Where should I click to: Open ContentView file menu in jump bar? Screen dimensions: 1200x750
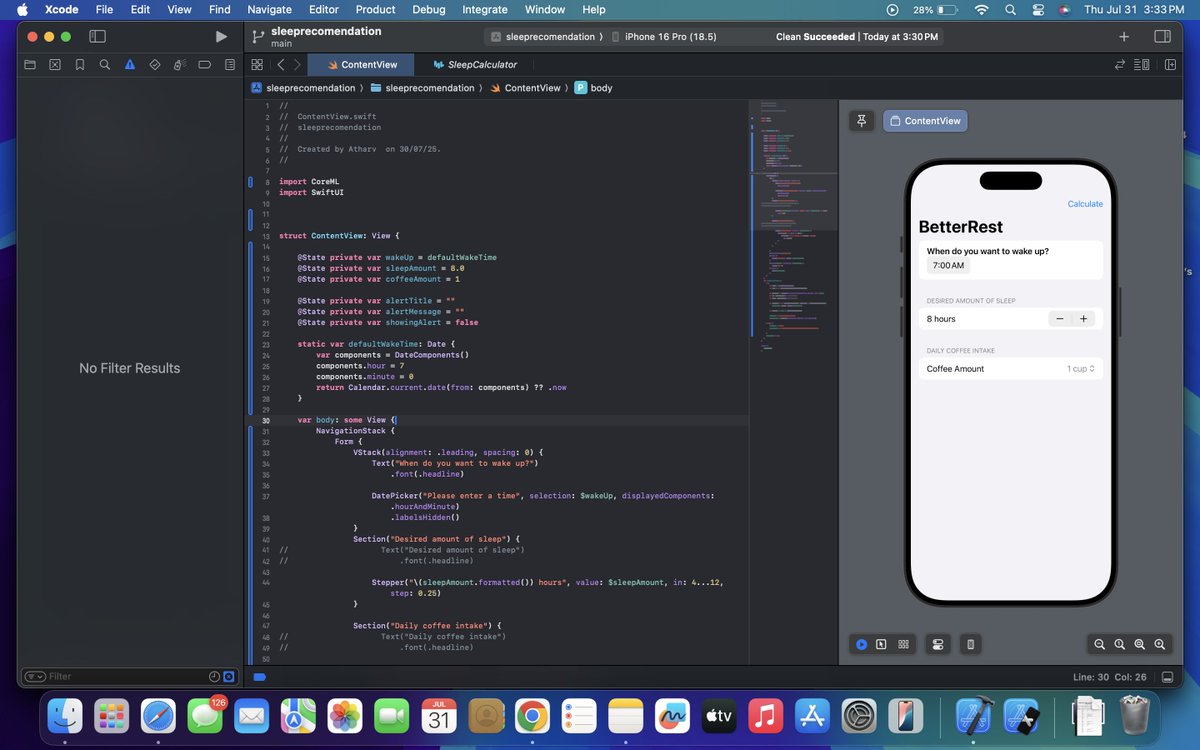pos(525,88)
